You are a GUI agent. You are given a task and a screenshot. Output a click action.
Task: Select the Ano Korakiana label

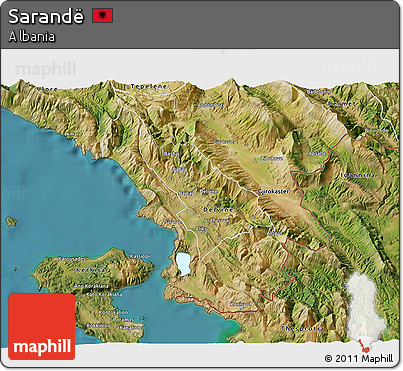pos(91,286)
